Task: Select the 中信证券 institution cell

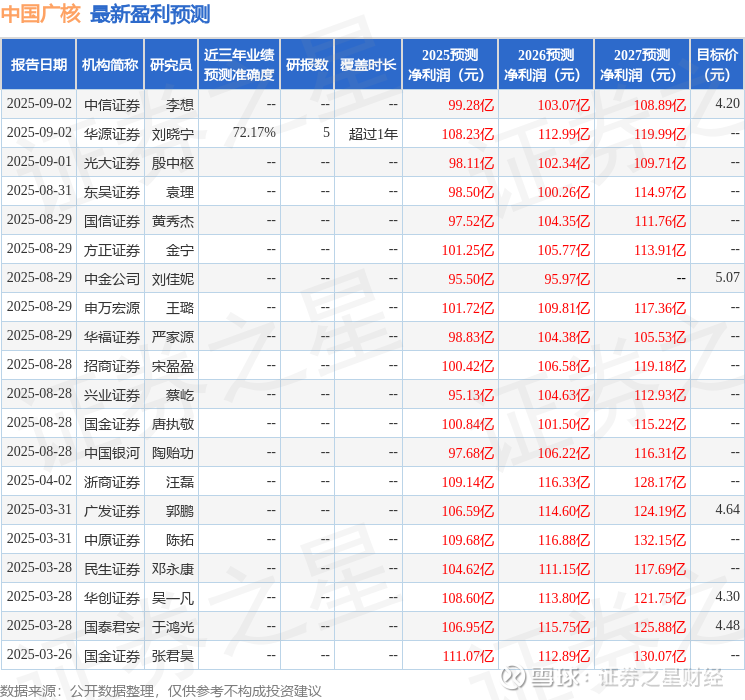Action: coord(112,105)
